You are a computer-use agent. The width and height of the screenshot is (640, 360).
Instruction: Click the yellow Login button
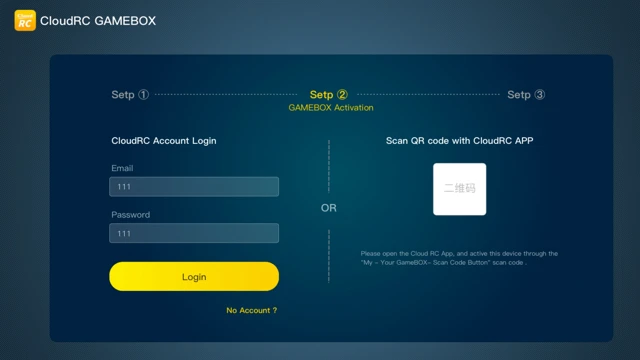pos(194,276)
